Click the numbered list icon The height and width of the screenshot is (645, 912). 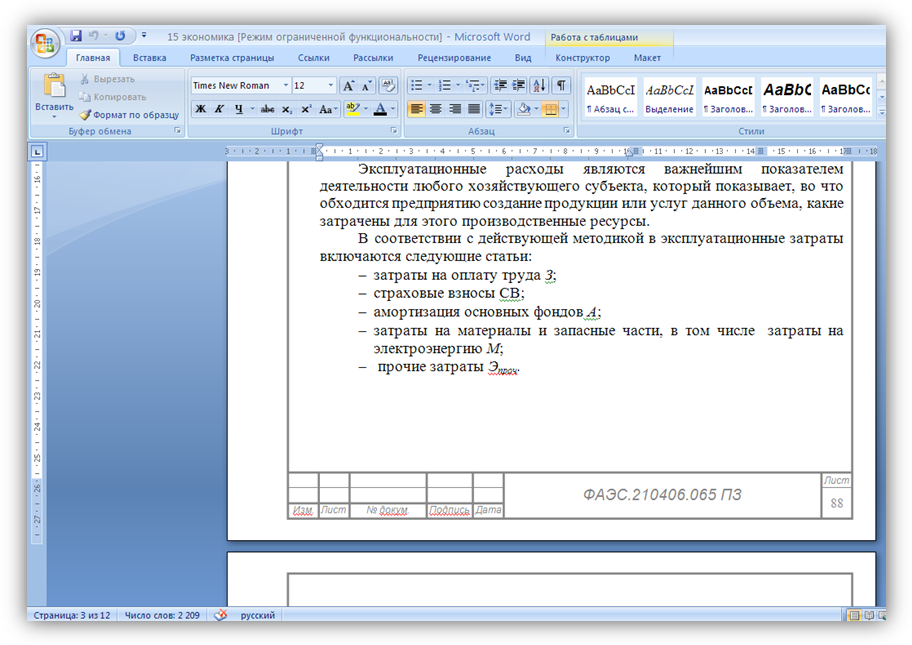[x=444, y=86]
